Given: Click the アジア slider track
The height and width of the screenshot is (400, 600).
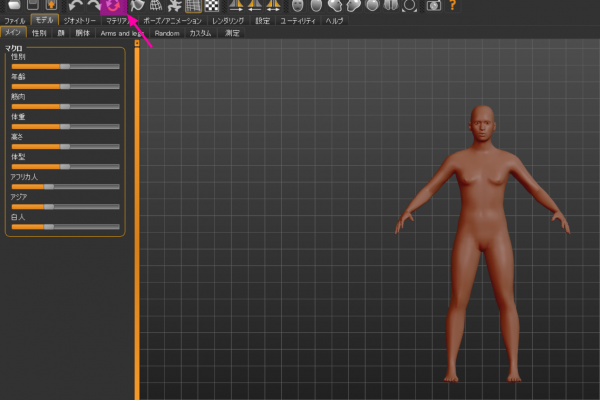Looking at the screenshot, I should pyautogui.click(x=65, y=207).
